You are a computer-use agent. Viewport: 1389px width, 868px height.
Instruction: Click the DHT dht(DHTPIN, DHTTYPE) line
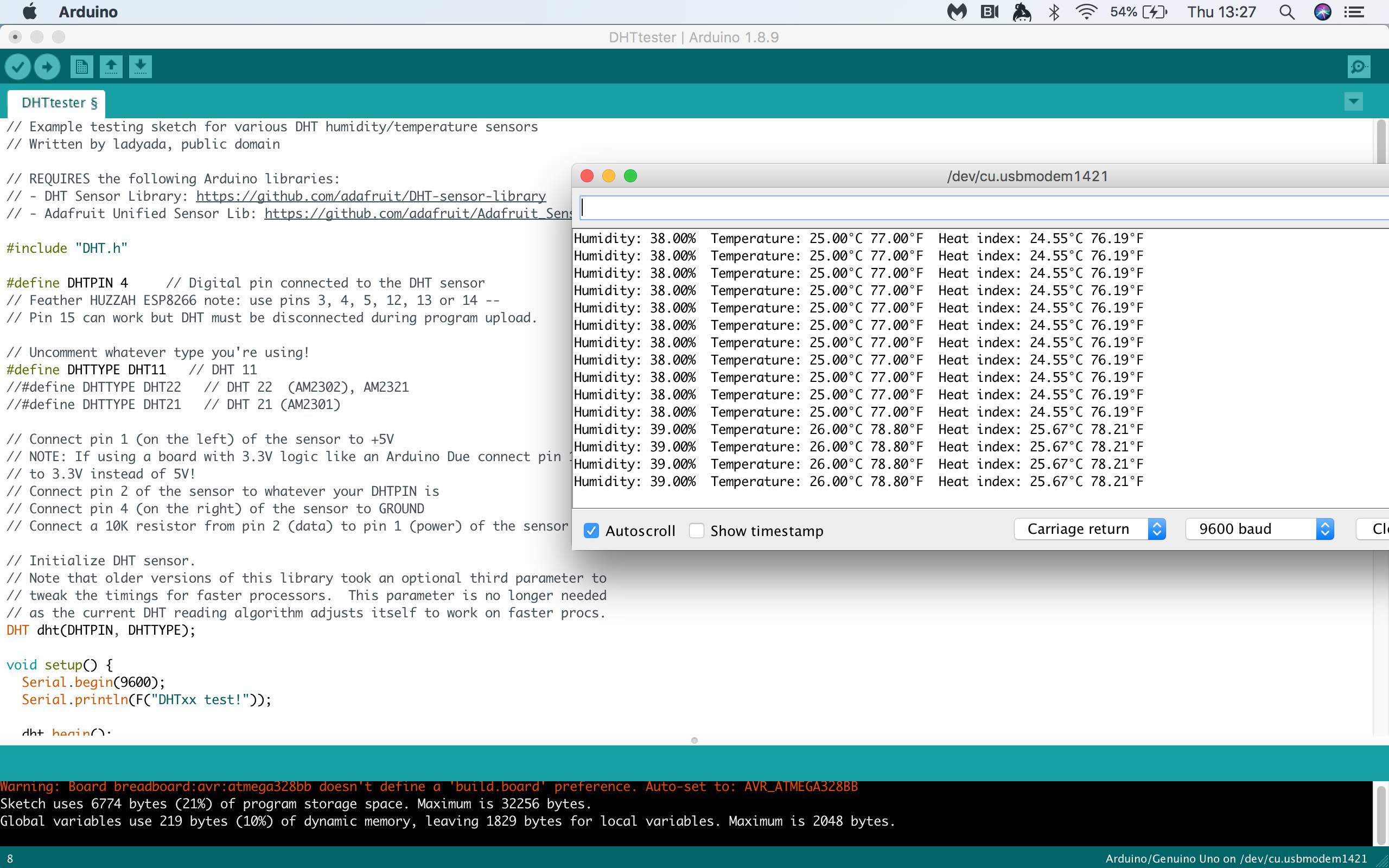pos(101,630)
